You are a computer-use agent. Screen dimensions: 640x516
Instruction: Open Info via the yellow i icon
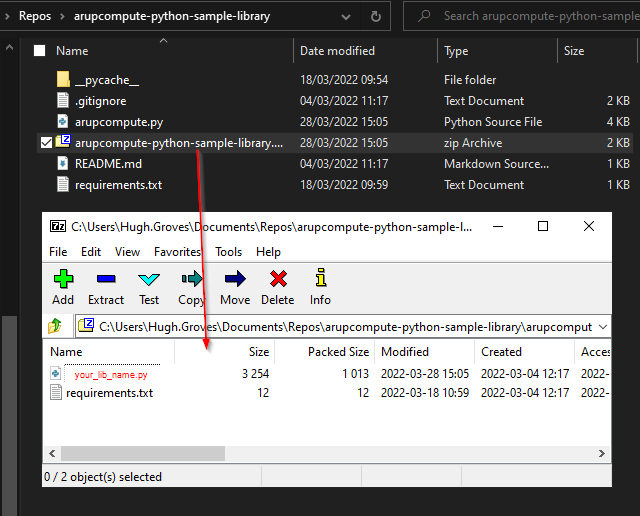[x=321, y=277]
